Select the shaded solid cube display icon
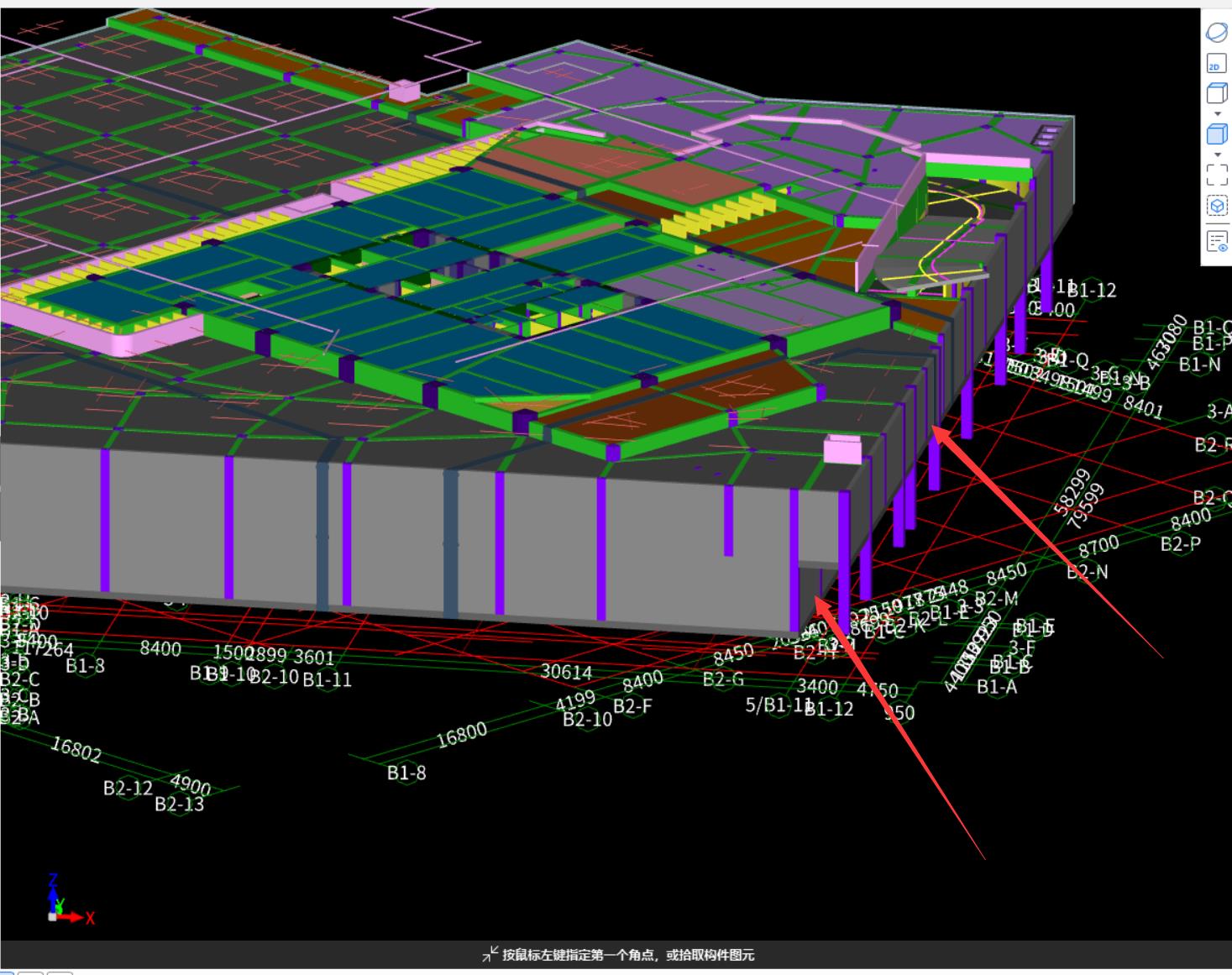 pyautogui.click(x=1216, y=134)
